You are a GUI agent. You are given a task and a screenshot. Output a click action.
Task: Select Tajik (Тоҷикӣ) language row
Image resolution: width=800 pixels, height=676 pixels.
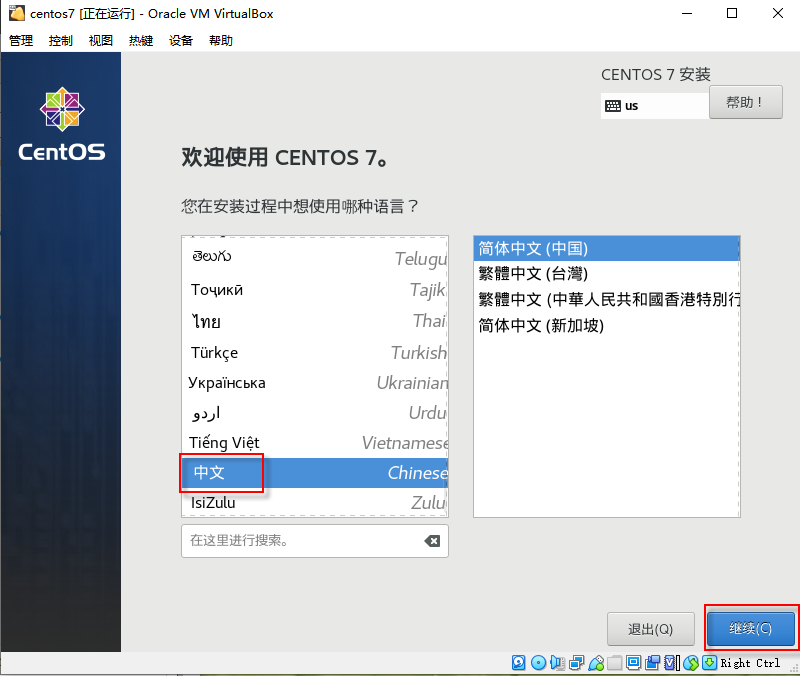[x=315, y=290]
